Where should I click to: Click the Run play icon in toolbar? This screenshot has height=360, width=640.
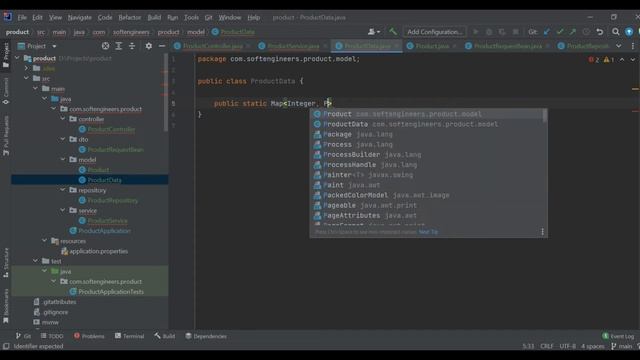click(476, 31)
